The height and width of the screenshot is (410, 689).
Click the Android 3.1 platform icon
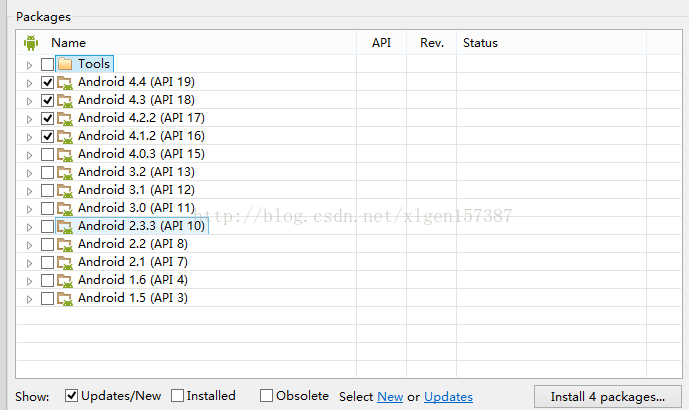[65, 191]
